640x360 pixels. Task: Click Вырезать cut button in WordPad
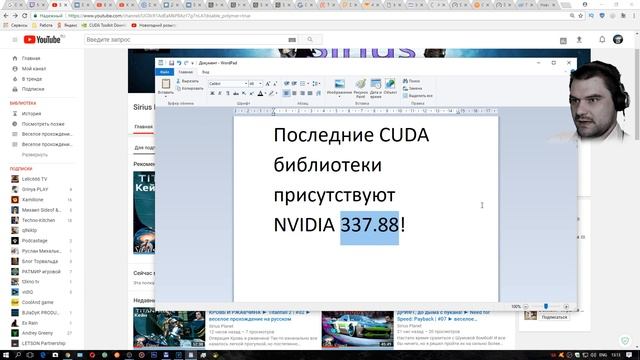tap(187, 81)
